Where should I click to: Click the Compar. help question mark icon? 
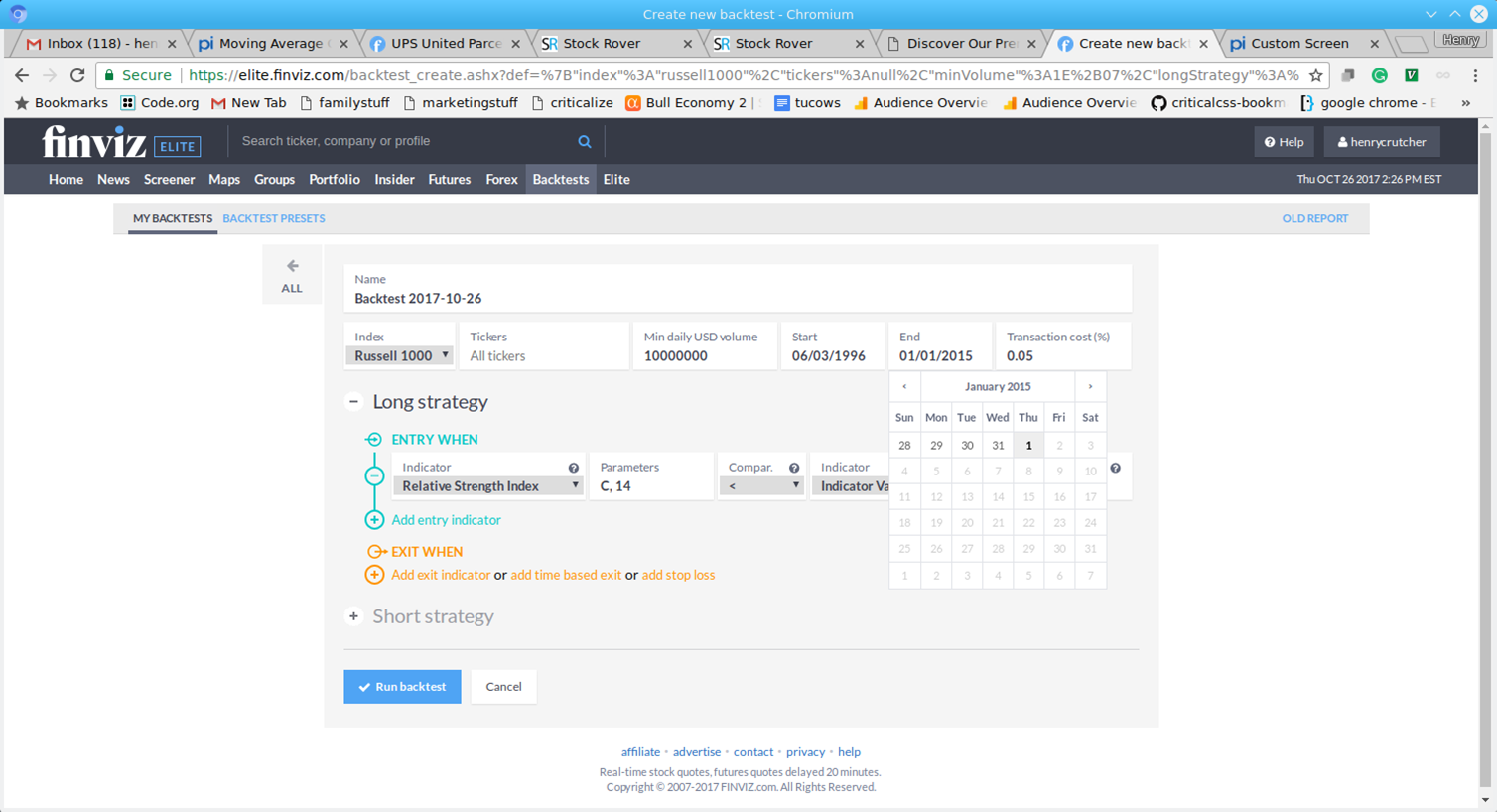(794, 468)
